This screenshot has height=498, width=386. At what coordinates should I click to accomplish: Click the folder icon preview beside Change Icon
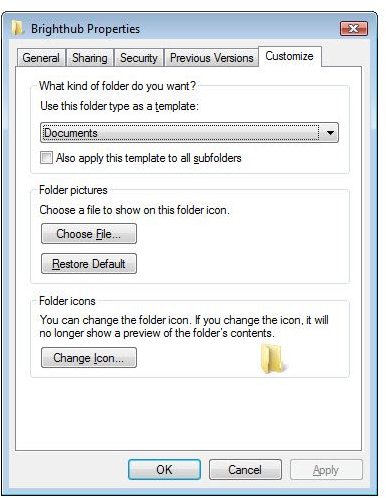pos(273,359)
